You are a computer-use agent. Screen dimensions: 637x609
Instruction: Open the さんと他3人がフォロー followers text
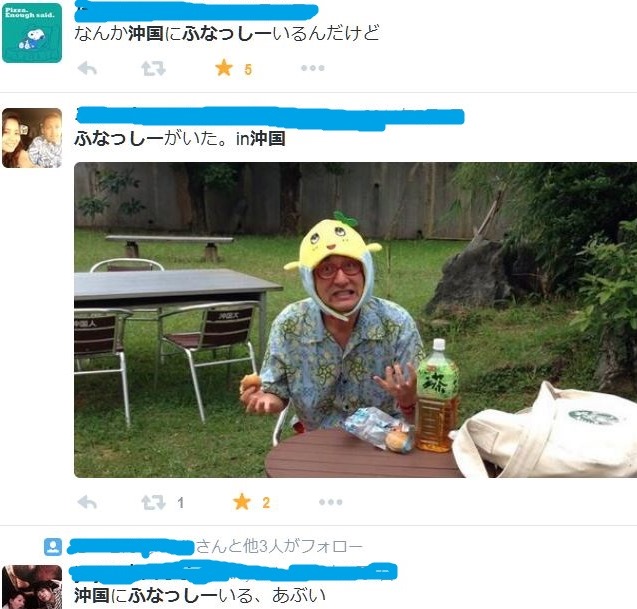pos(279,547)
